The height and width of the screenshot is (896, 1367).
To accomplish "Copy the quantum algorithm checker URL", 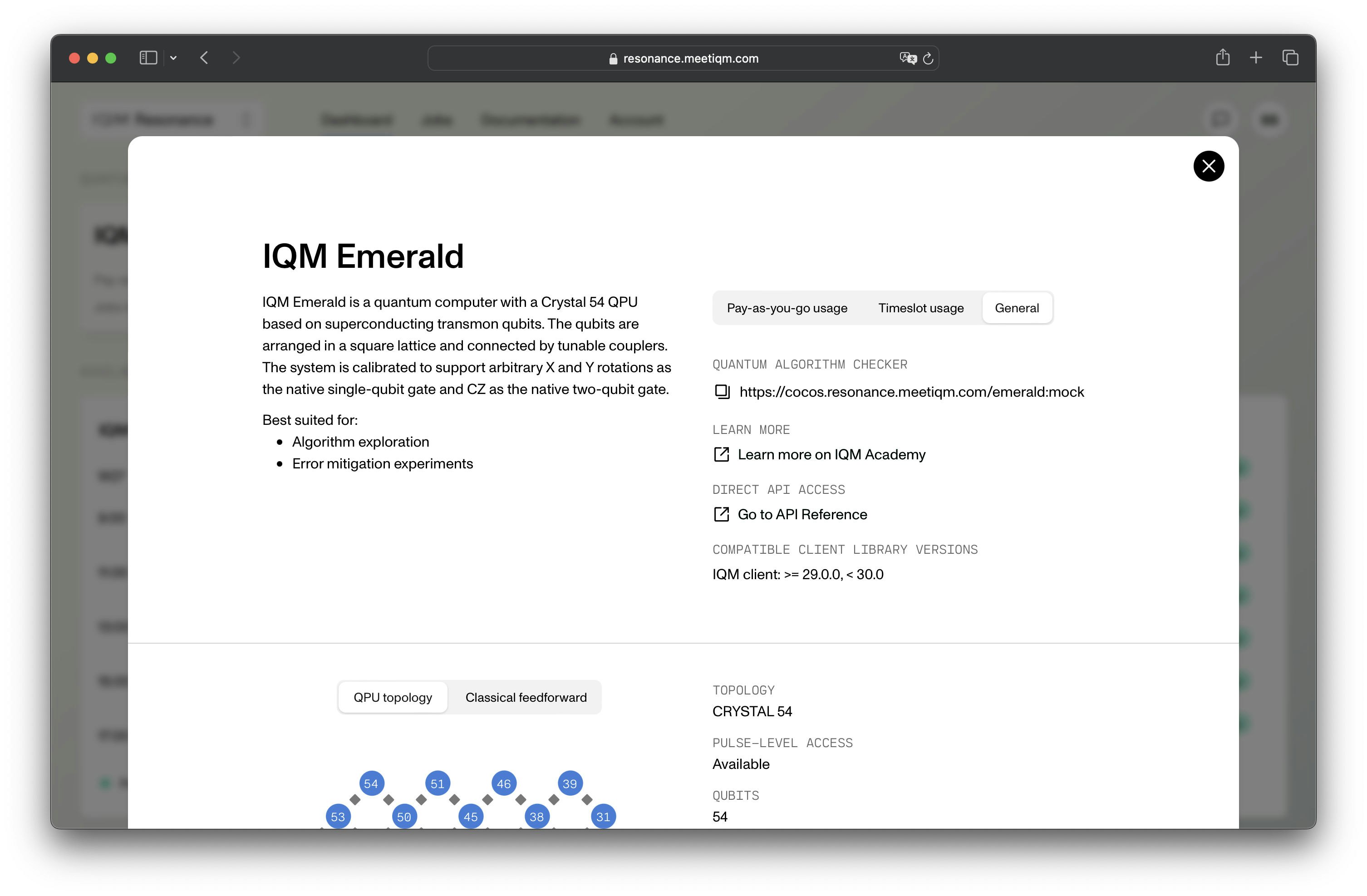I will point(722,392).
